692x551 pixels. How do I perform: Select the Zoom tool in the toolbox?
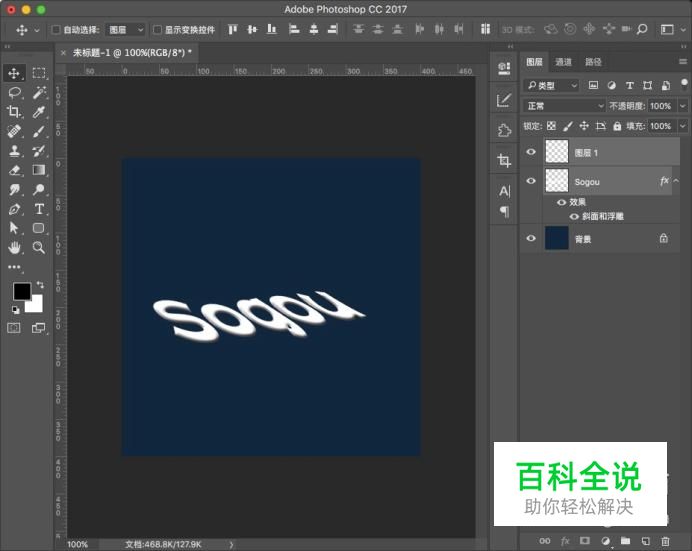(39, 247)
